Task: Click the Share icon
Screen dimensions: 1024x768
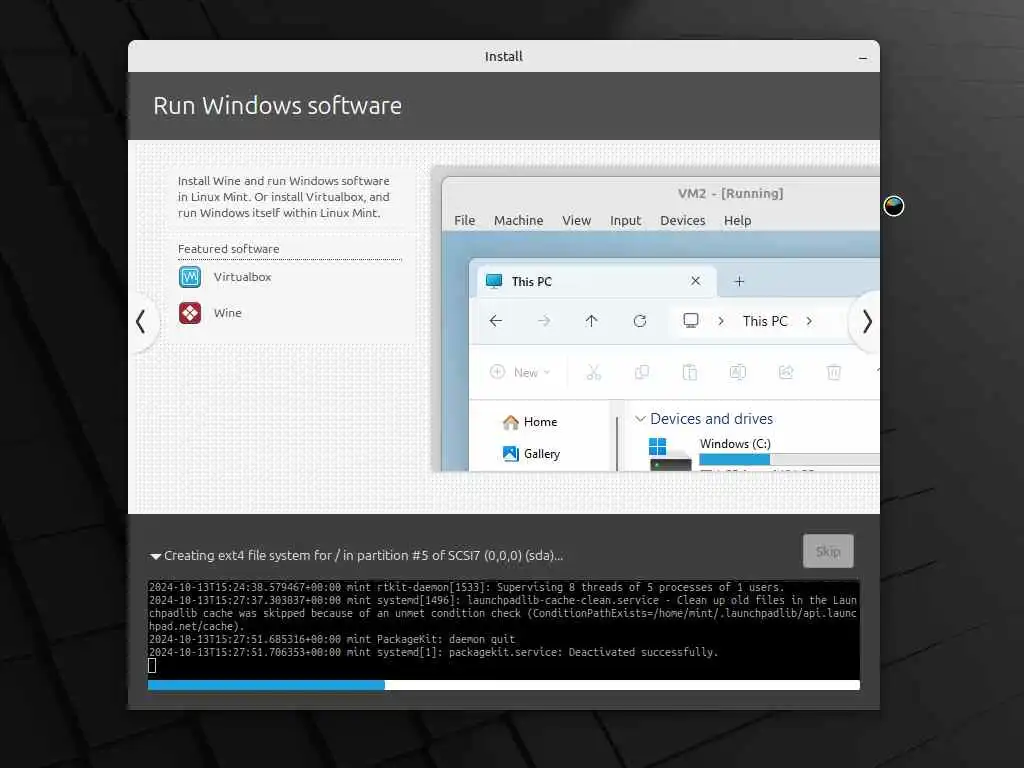Action: click(x=786, y=372)
